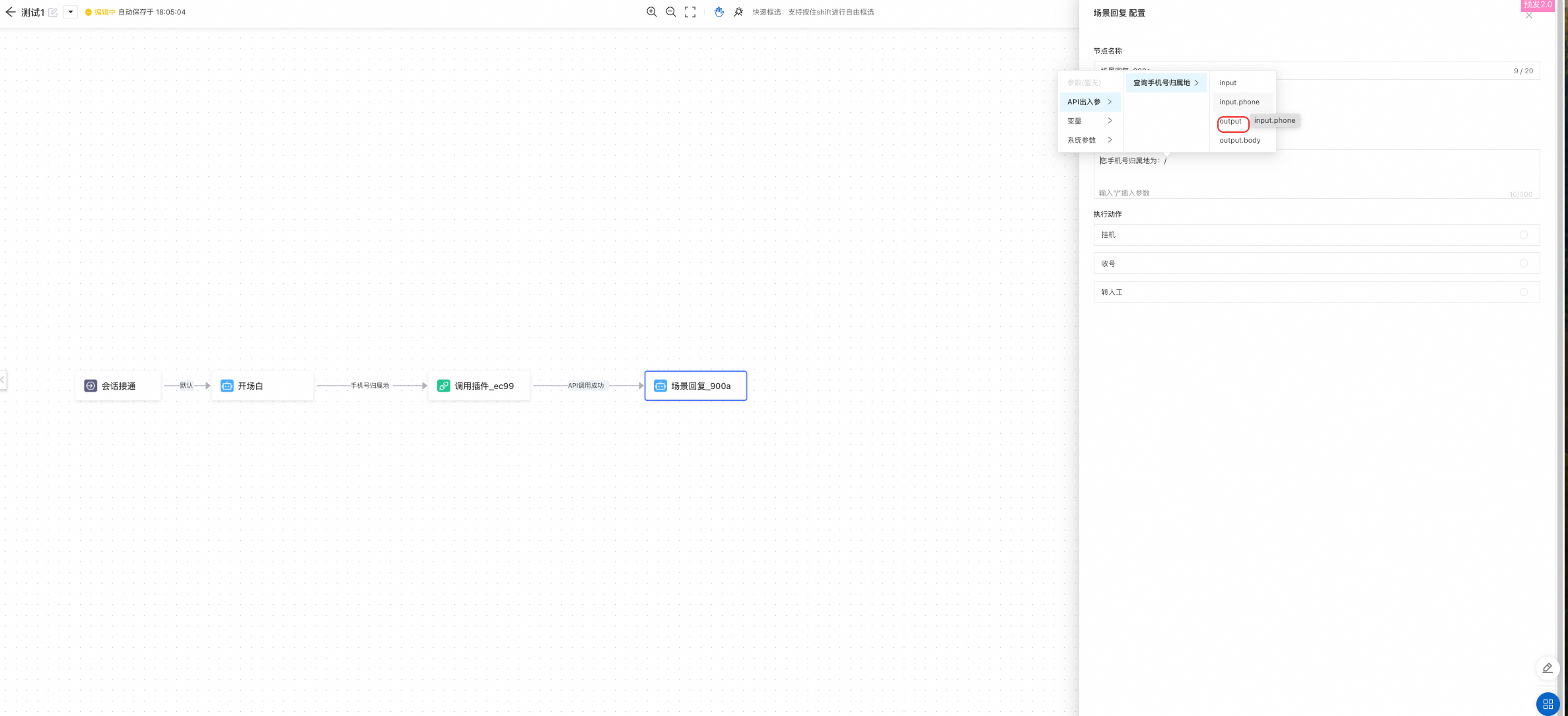
Task: Choose the output parameter
Action: click(x=1230, y=122)
